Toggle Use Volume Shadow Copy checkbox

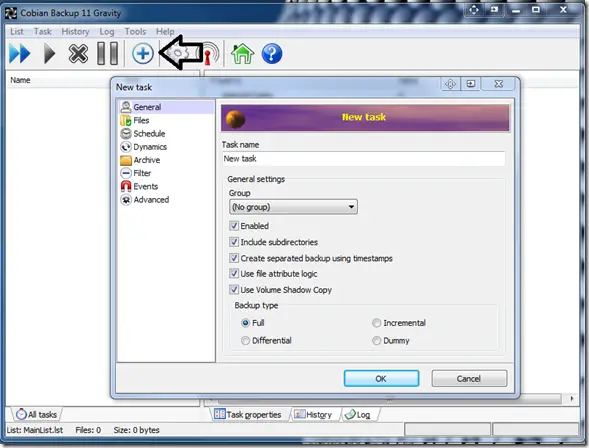tap(234, 290)
